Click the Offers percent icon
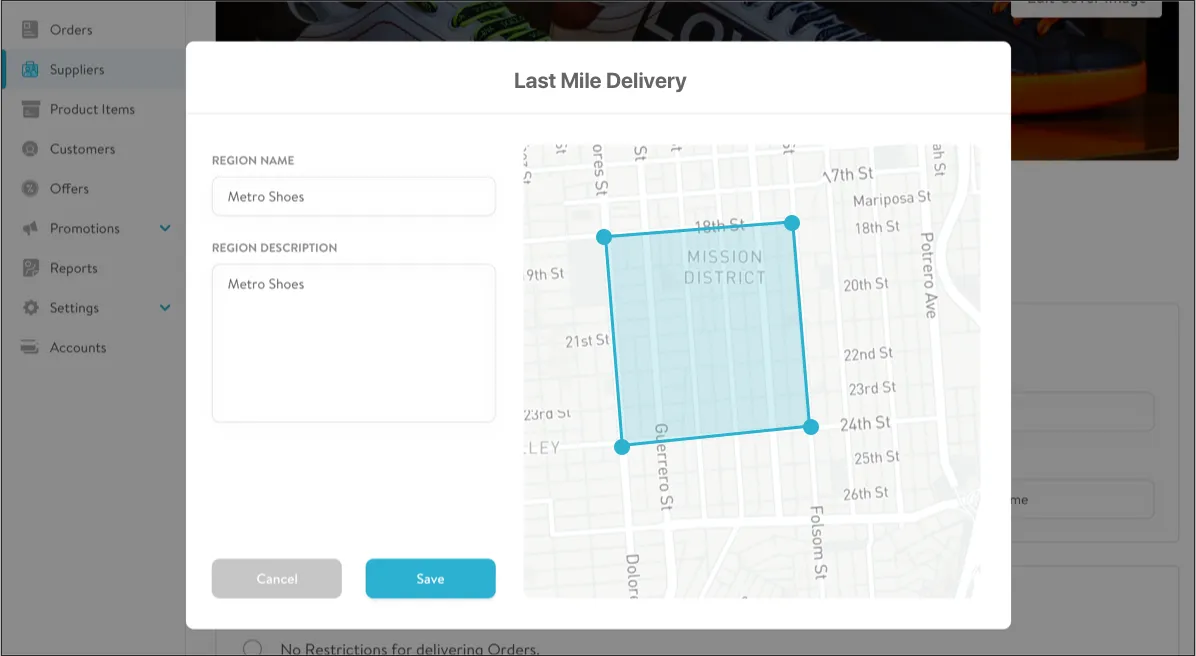The width and height of the screenshot is (1196, 656). coord(31,189)
